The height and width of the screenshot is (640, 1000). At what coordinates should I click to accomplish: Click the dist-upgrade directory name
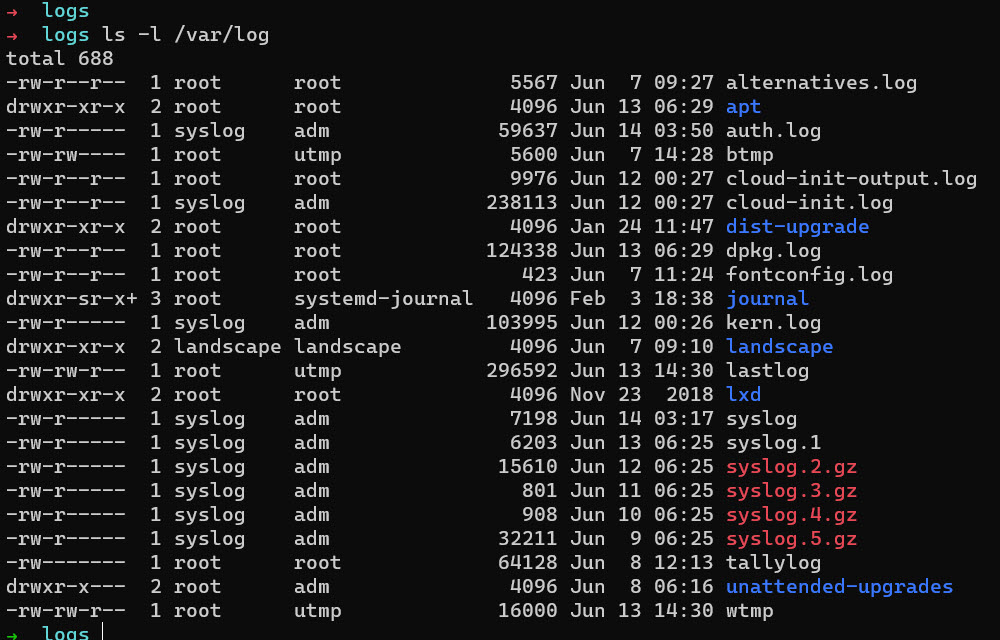[x=797, y=227]
